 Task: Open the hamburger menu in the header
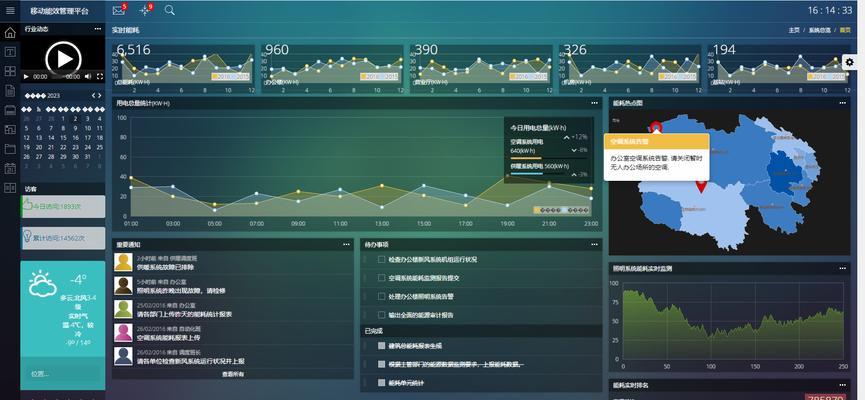(x=10, y=10)
